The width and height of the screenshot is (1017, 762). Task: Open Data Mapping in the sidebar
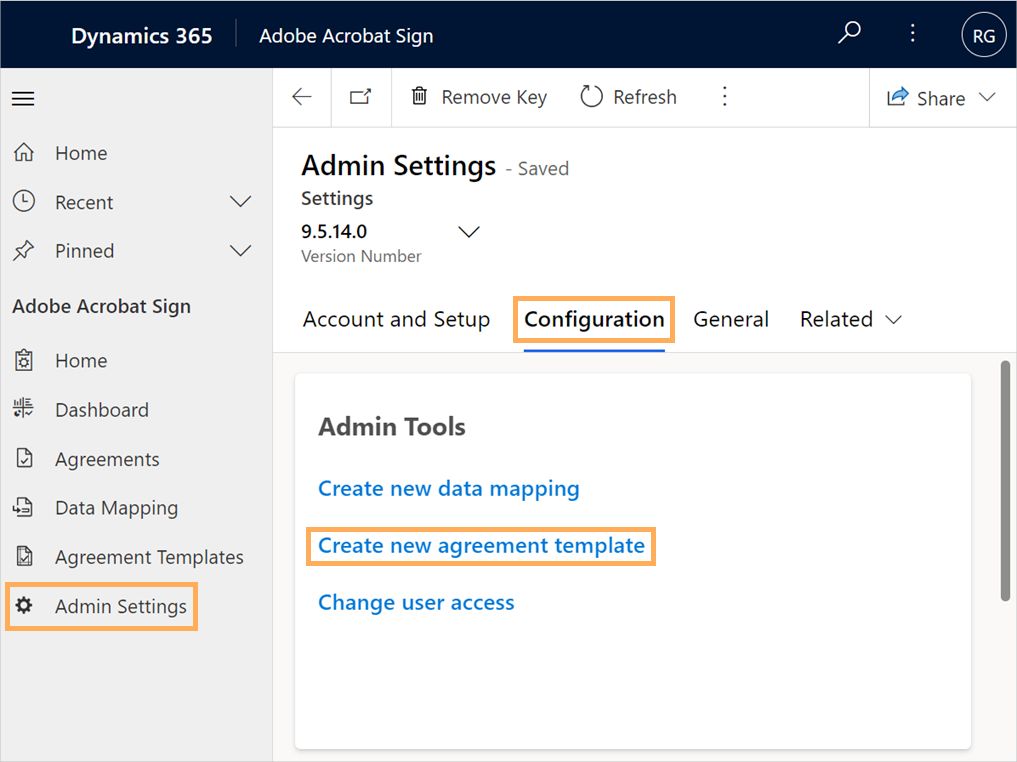[116, 508]
